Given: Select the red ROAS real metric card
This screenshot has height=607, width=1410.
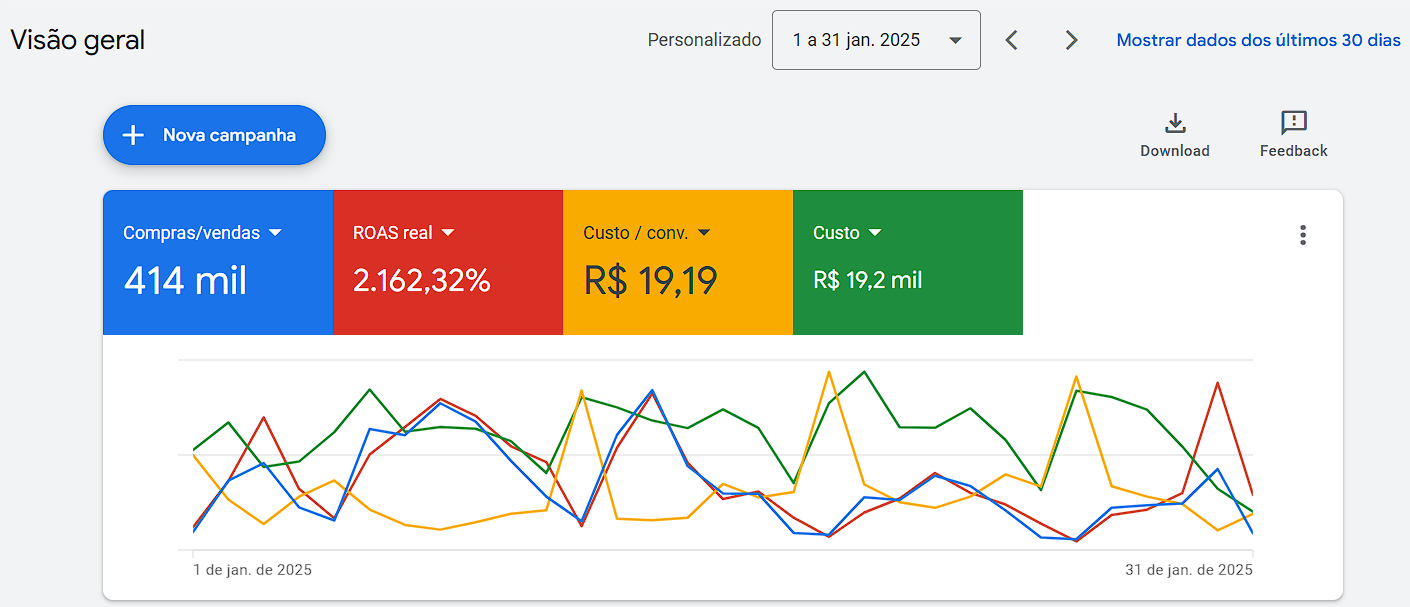Looking at the screenshot, I should 448,262.
